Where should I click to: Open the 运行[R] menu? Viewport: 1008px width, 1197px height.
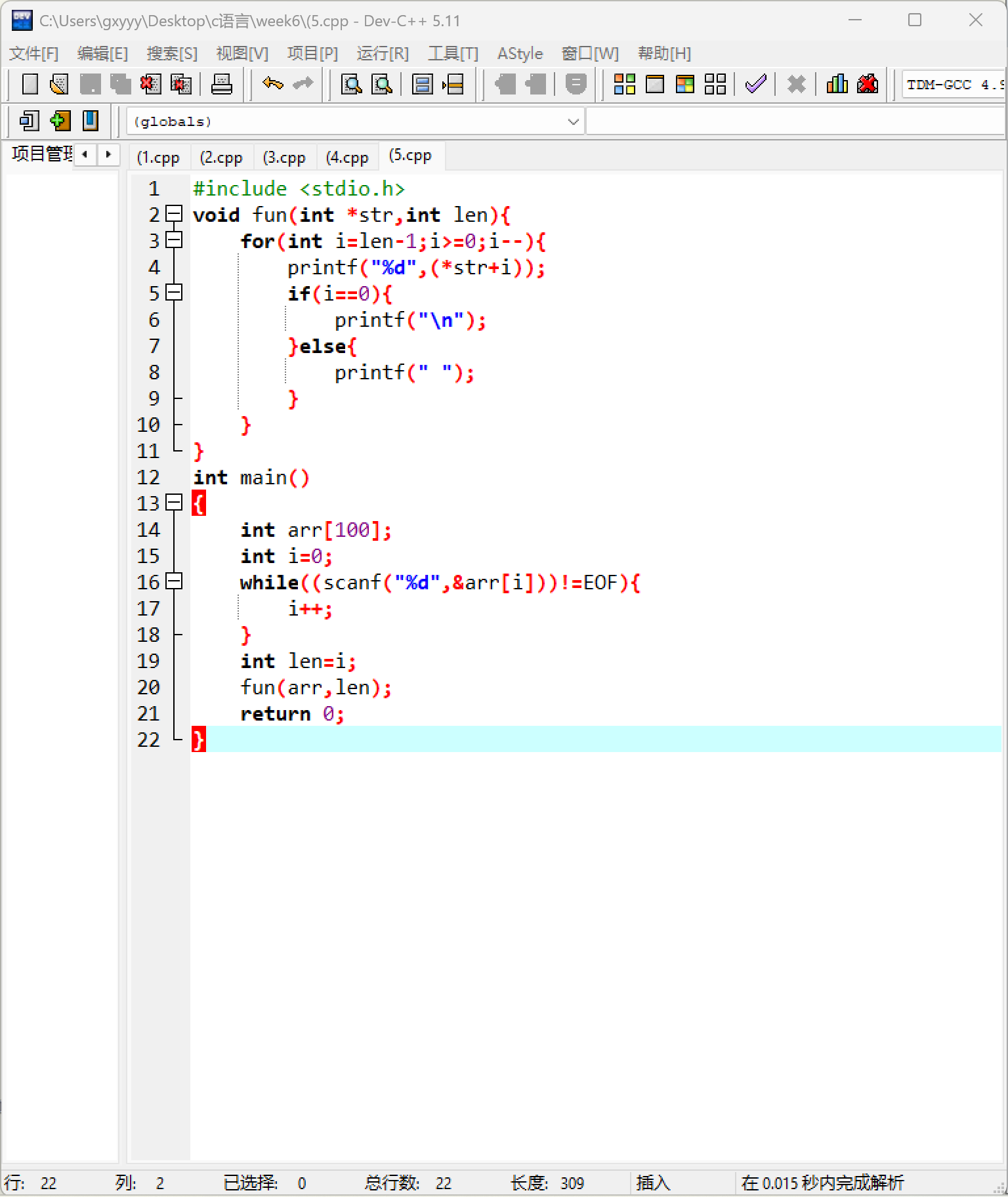(383, 53)
